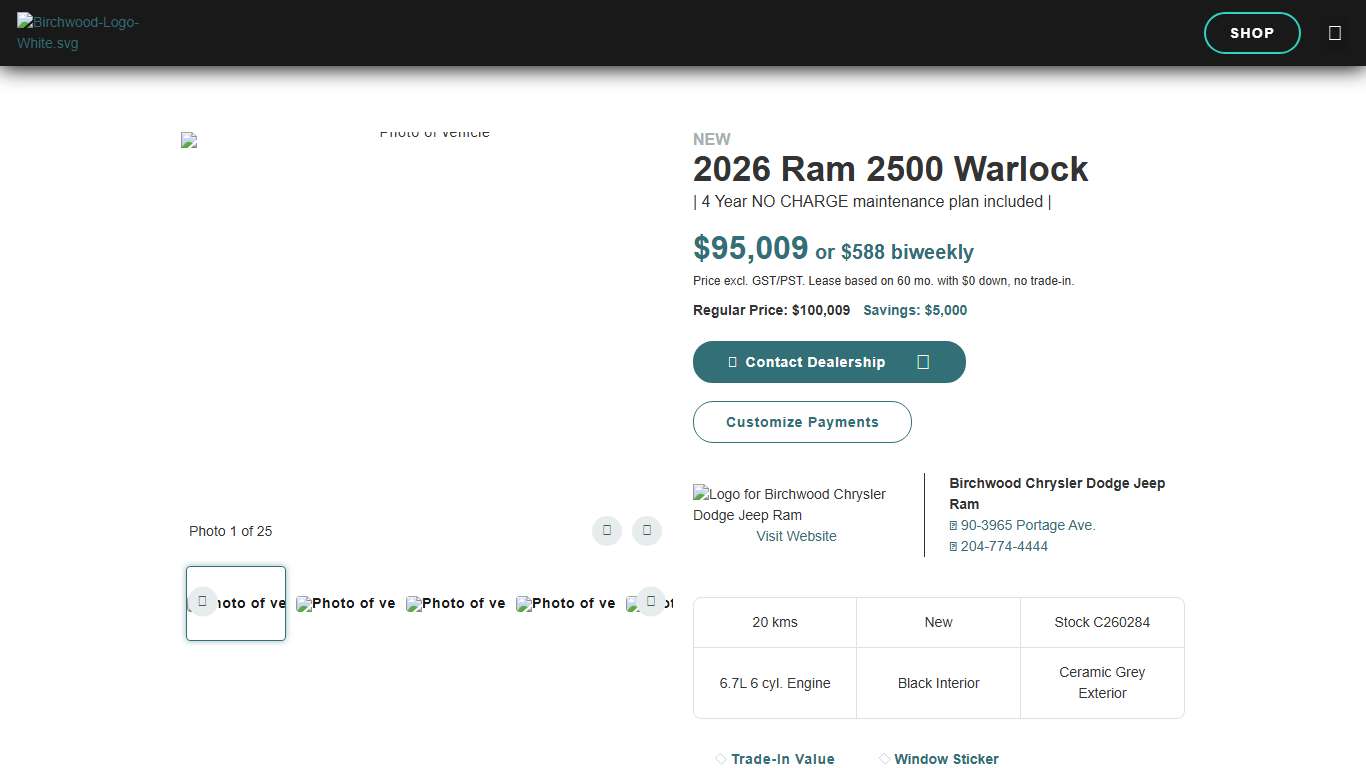Expand Customize Payments options
This screenshot has width=1366, height=768.
coord(802,422)
